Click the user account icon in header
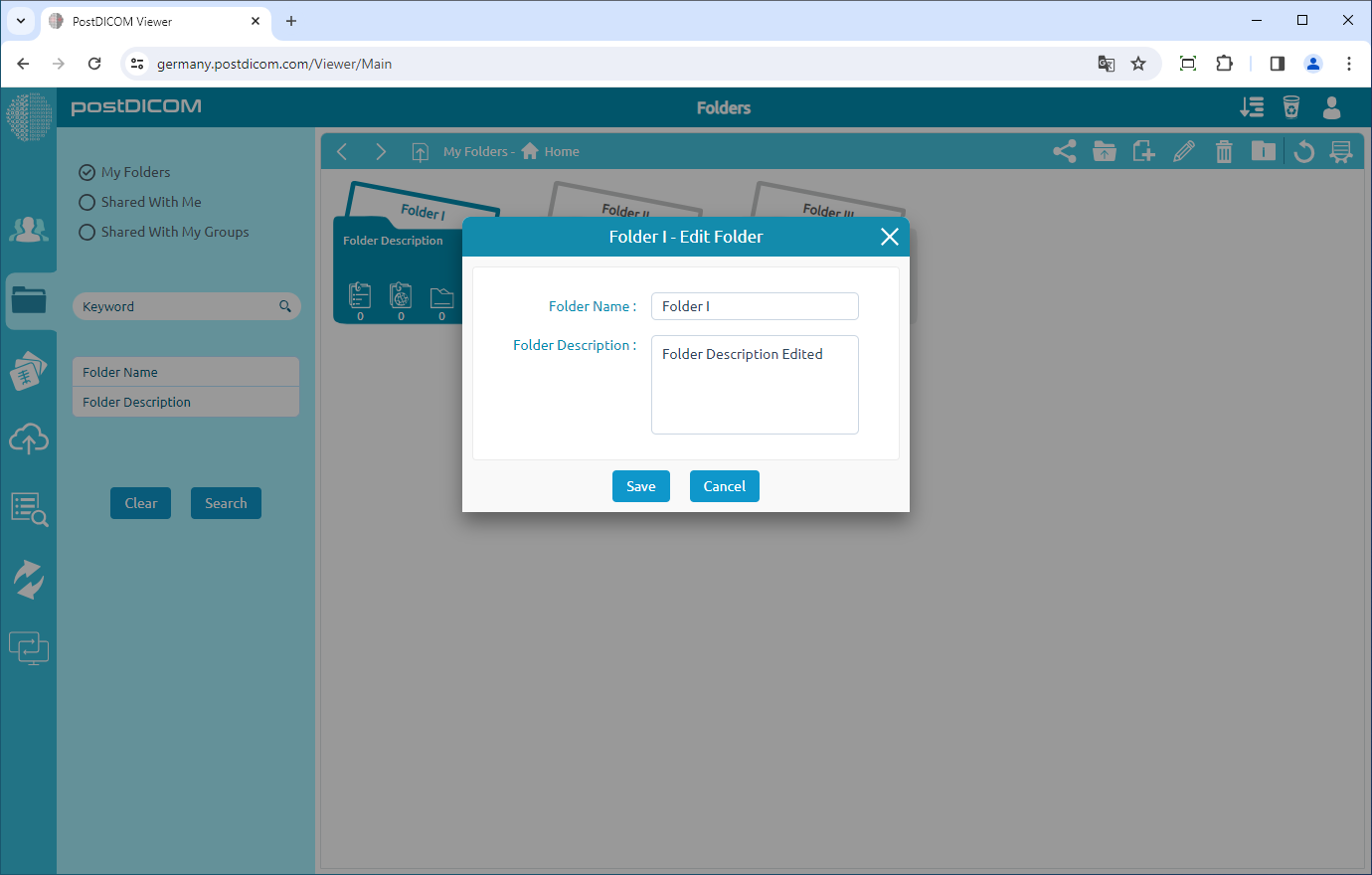Viewport: 1372px width, 875px height. [1332, 107]
